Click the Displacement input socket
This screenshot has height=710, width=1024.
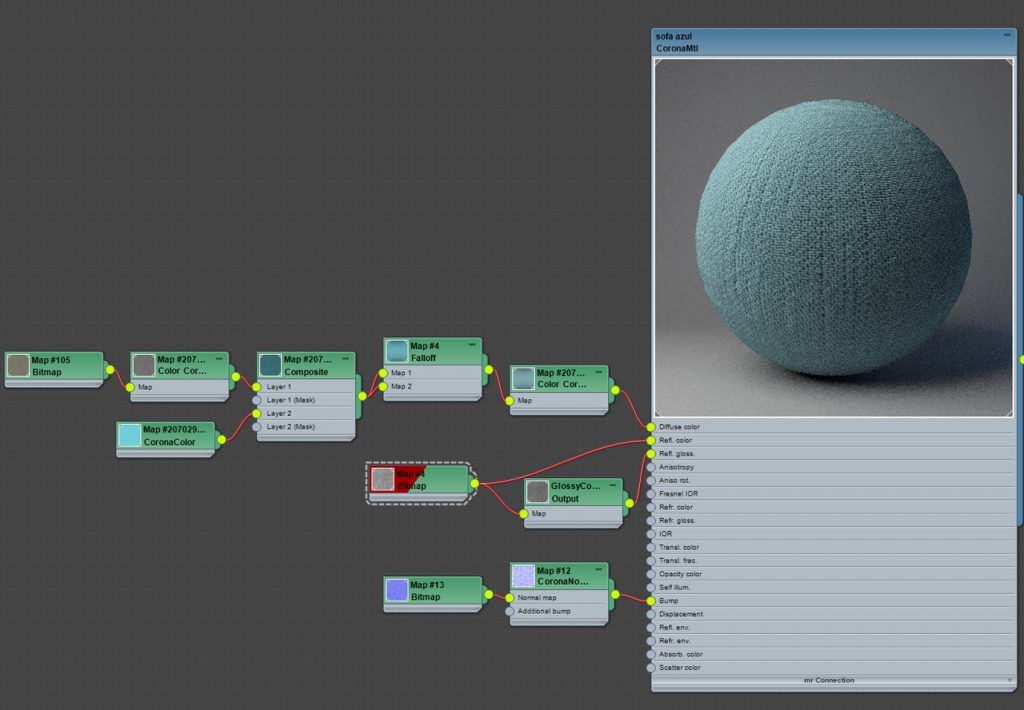point(650,615)
